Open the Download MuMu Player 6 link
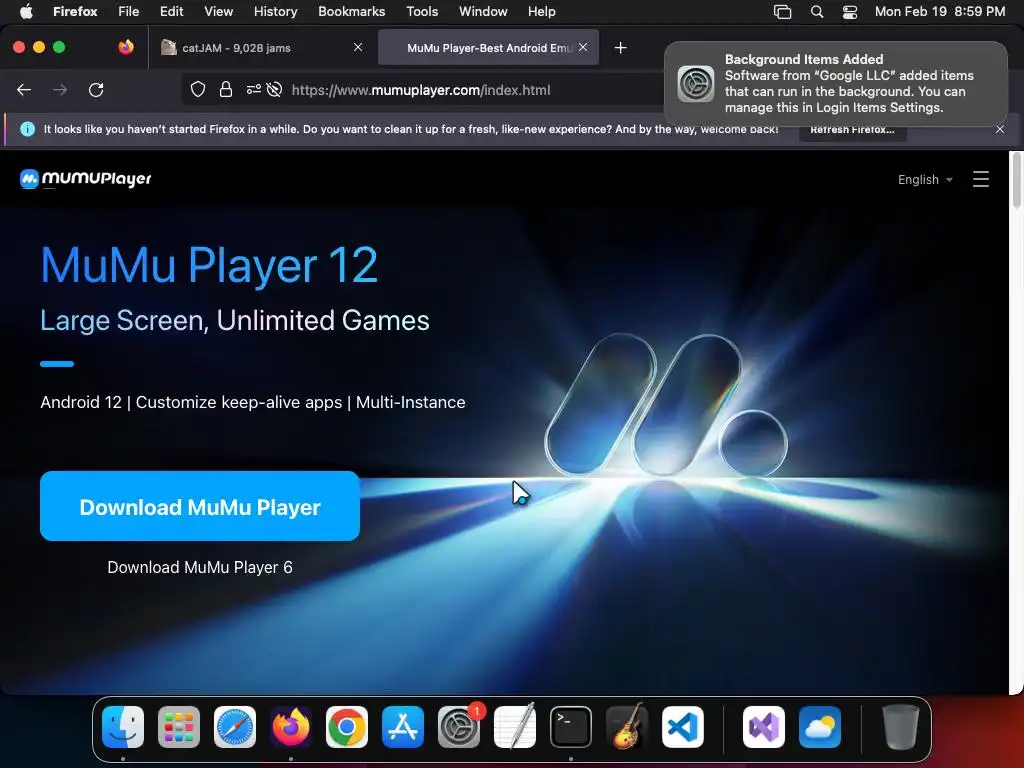 click(200, 568)
